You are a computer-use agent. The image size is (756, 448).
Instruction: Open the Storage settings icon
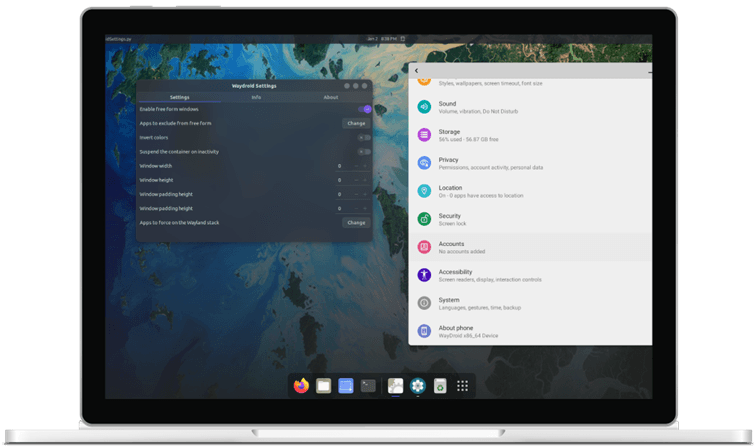[424, 134]
